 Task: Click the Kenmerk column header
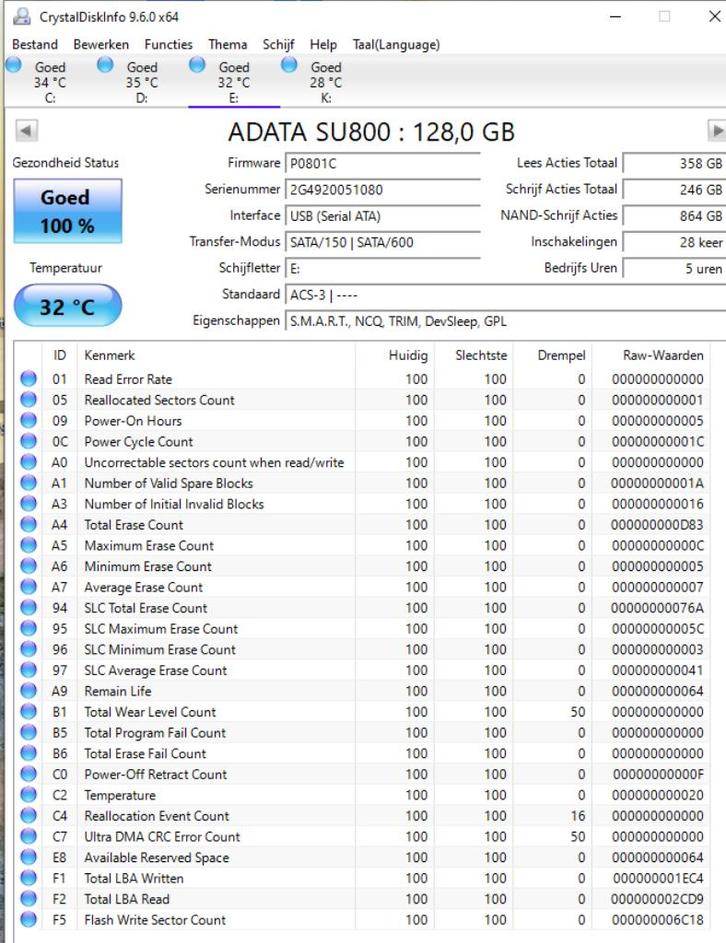point(216,355)
